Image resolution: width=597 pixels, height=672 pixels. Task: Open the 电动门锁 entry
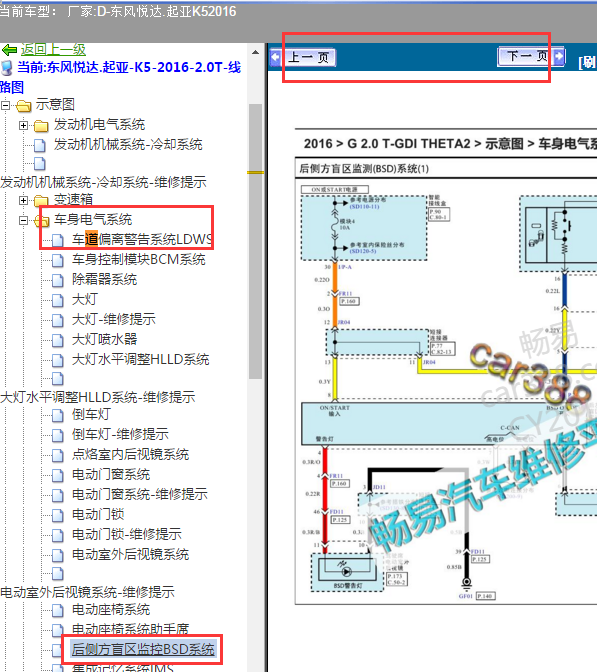coord(98,514)
